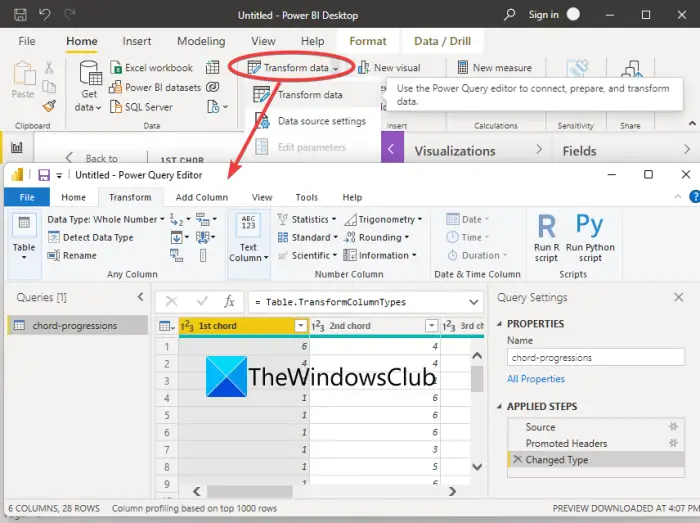Open the 1st chord column filter dropdown
The width and height of the screenshot is (700, 523).
point(301,326)
